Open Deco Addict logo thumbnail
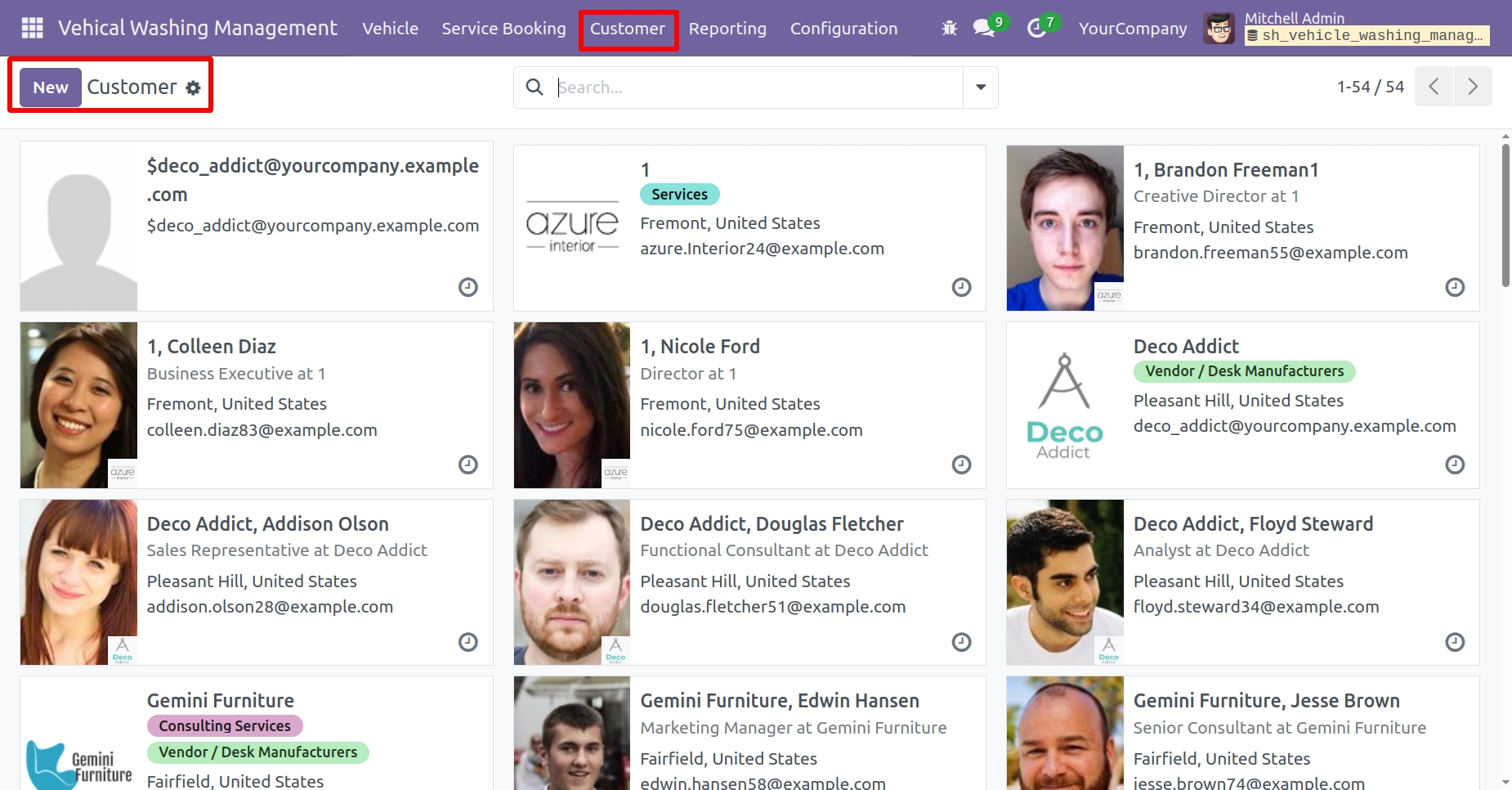 click(x=1065, y=406)
